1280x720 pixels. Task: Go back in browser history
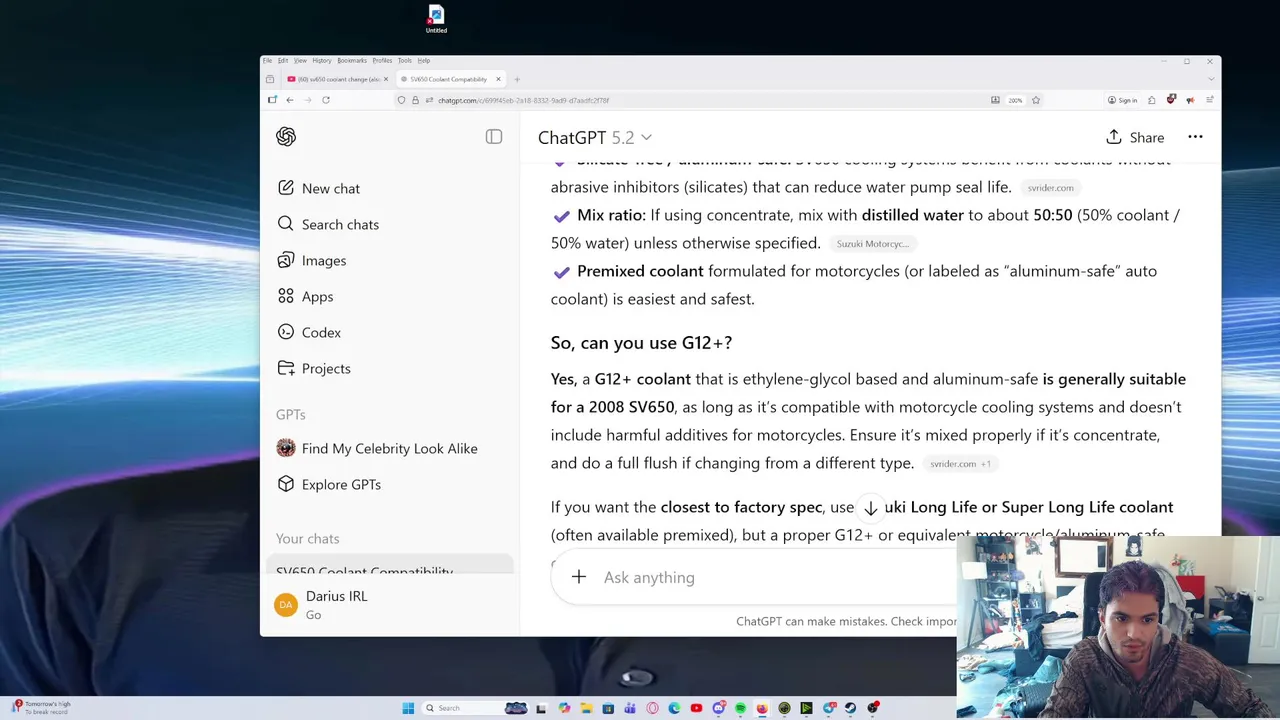pyautogui.click(x=290, y=100)
